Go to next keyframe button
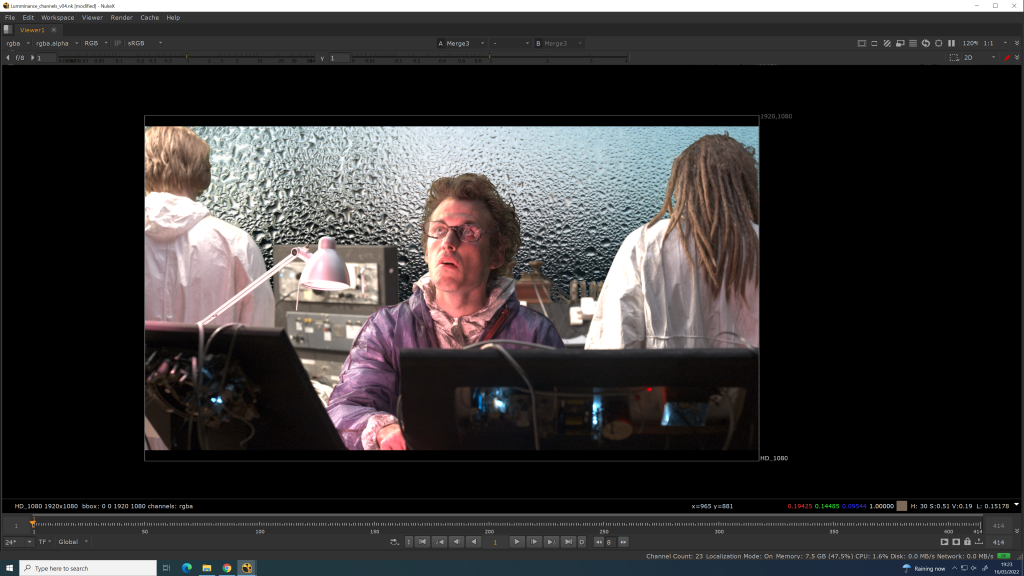The image size is (1024, 576). click(x=551, y=542)
